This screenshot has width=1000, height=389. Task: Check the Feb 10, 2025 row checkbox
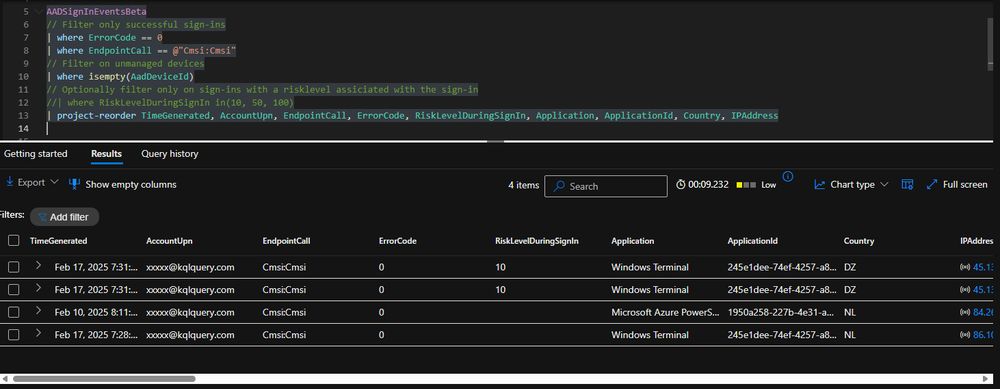click(13, 312)
